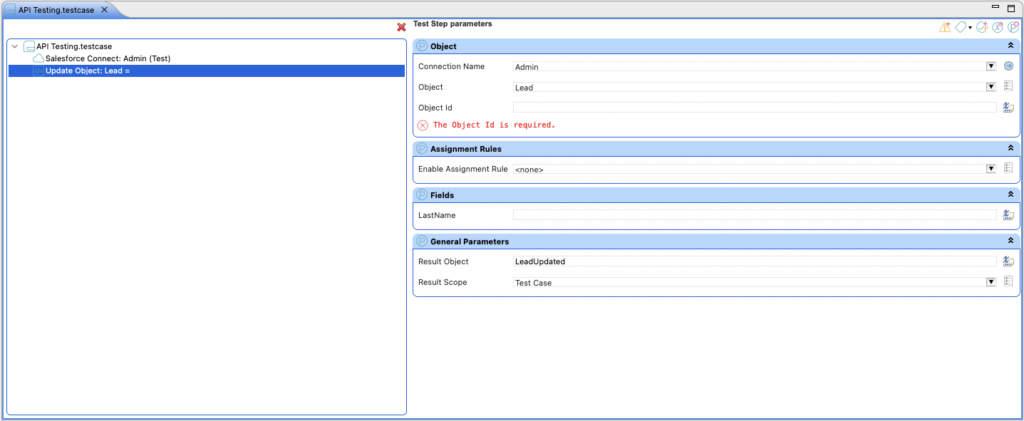
Task: Click the LastName input field
Action: (754, 215)
